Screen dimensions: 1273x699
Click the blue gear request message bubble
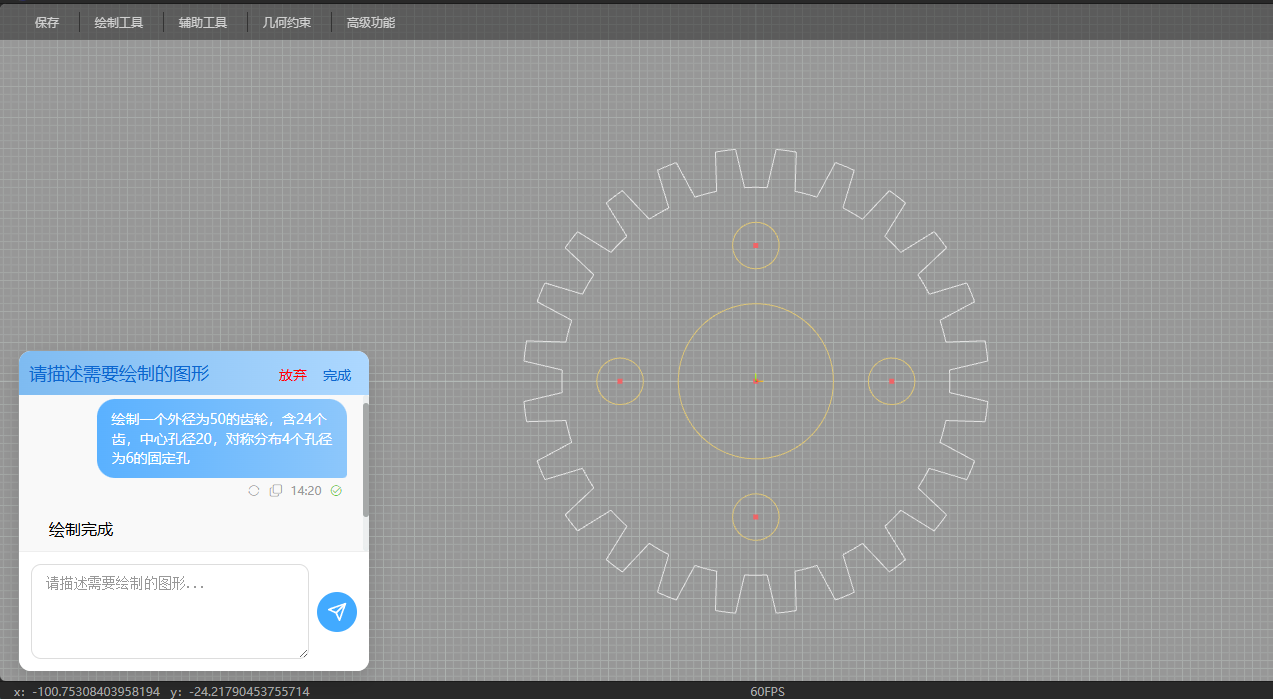click(222, 438)
